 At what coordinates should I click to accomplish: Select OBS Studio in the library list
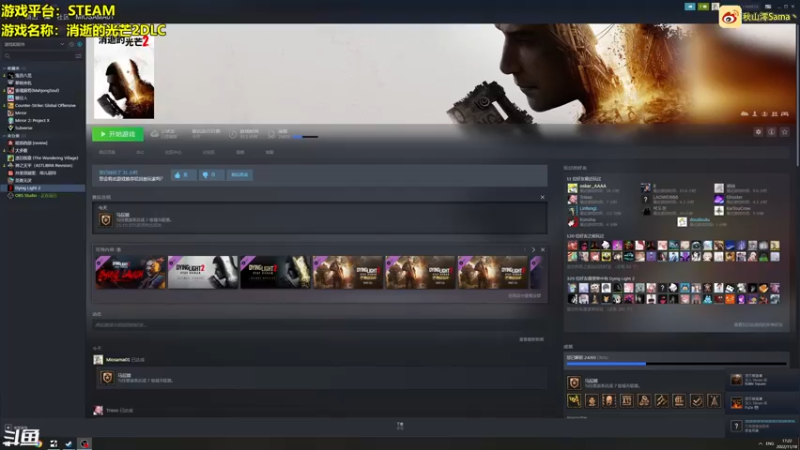pos(43,195)
